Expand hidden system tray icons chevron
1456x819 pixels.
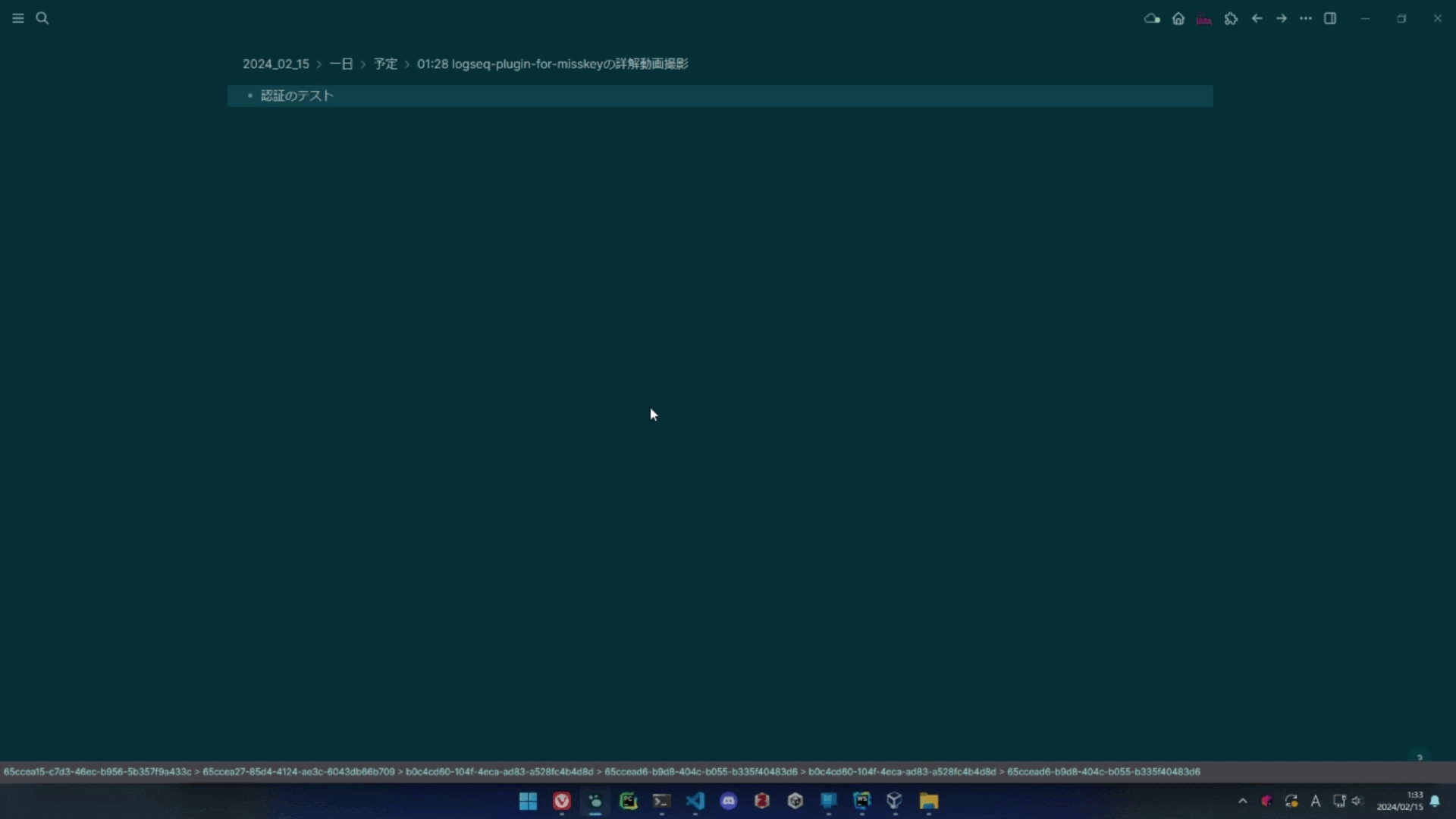1242,801
